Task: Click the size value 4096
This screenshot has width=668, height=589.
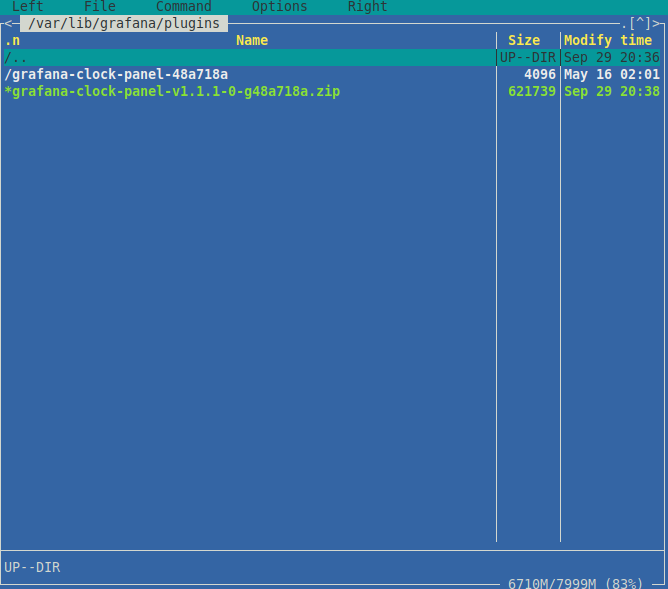Action: tap(540, 75)
